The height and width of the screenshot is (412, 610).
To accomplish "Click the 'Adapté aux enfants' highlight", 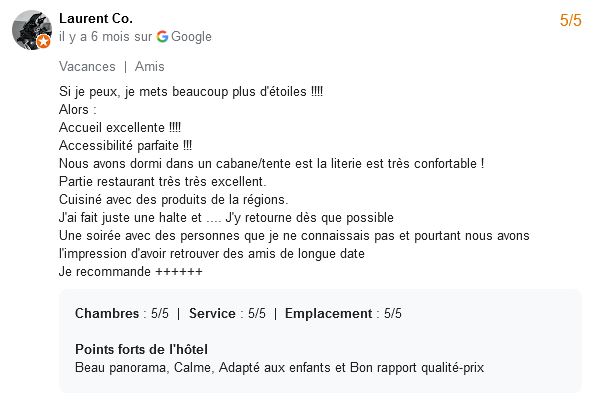I will (274, 368).
